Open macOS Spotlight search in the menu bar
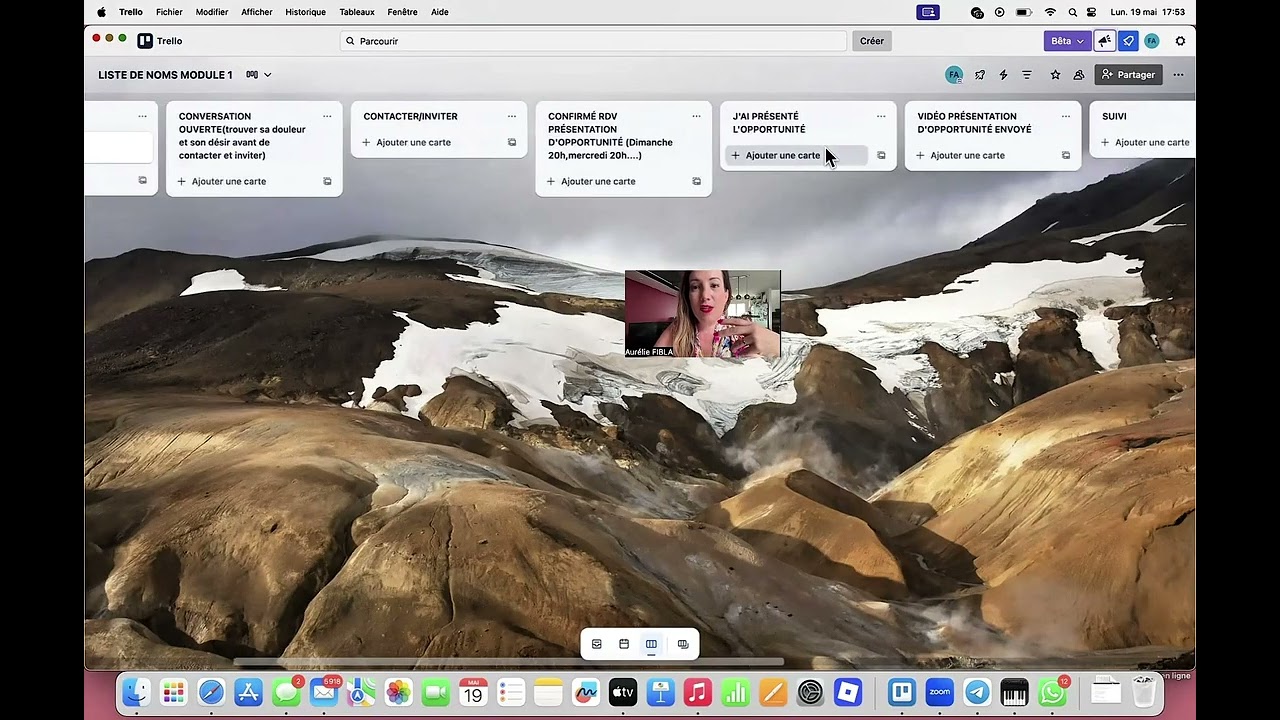This screenshot has height=720, width=1280. coord(1073,12)
